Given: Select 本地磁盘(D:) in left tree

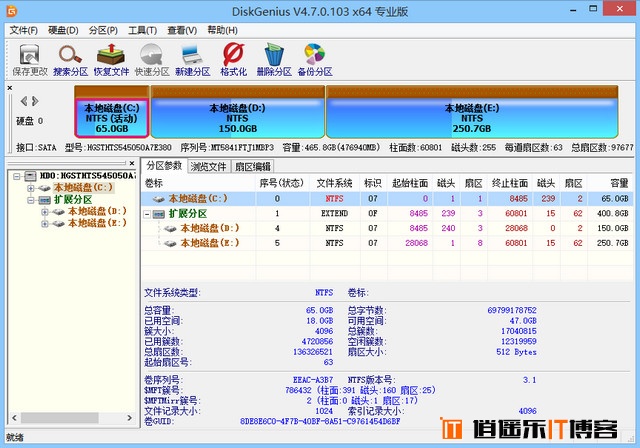Looking at the screenshot, I should pyautogui.click(x=97, y=211).
